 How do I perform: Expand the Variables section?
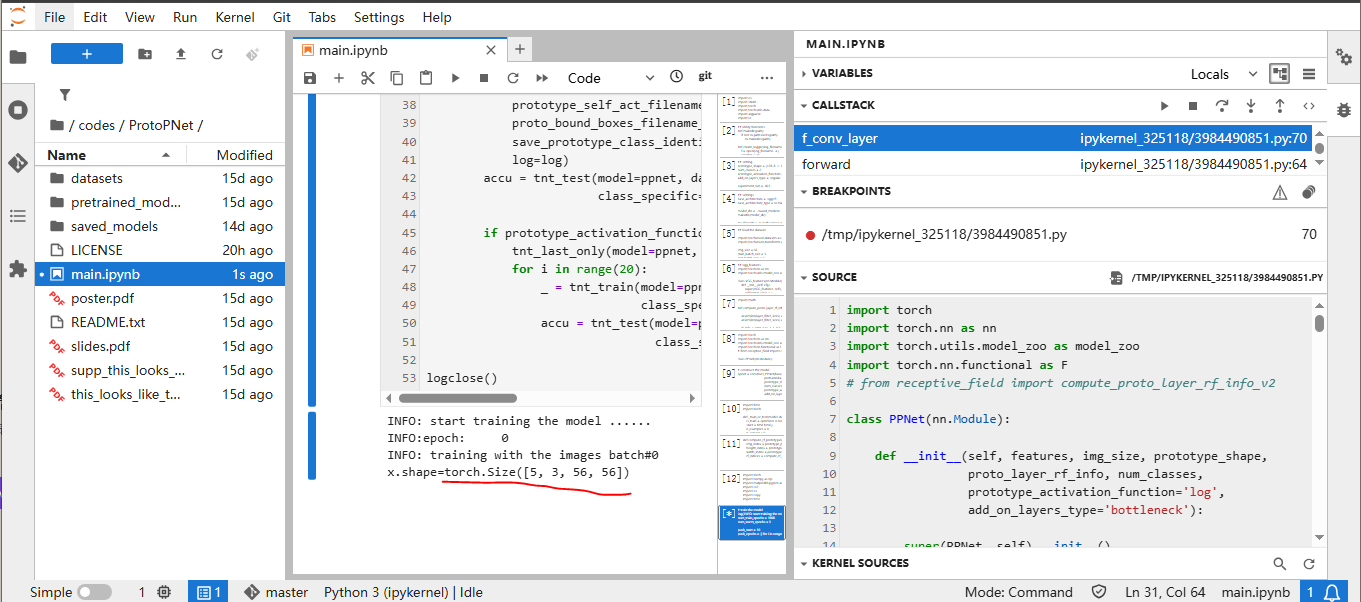pos(842,73)
